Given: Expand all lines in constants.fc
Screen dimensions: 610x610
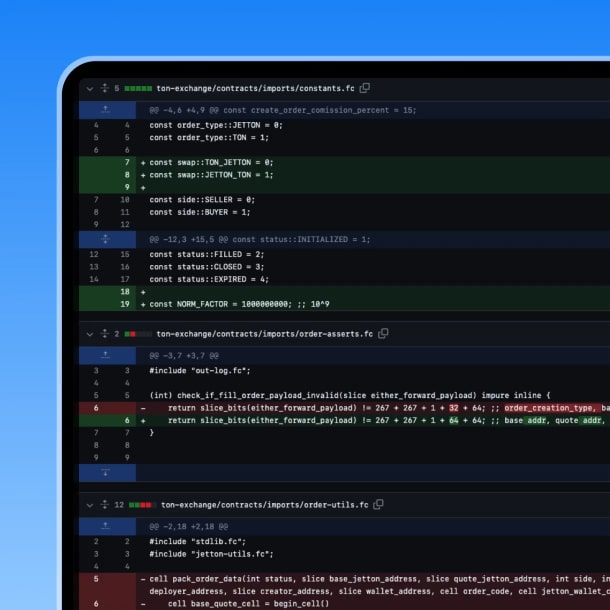Looking at the screenshot, I should (105, 88).
